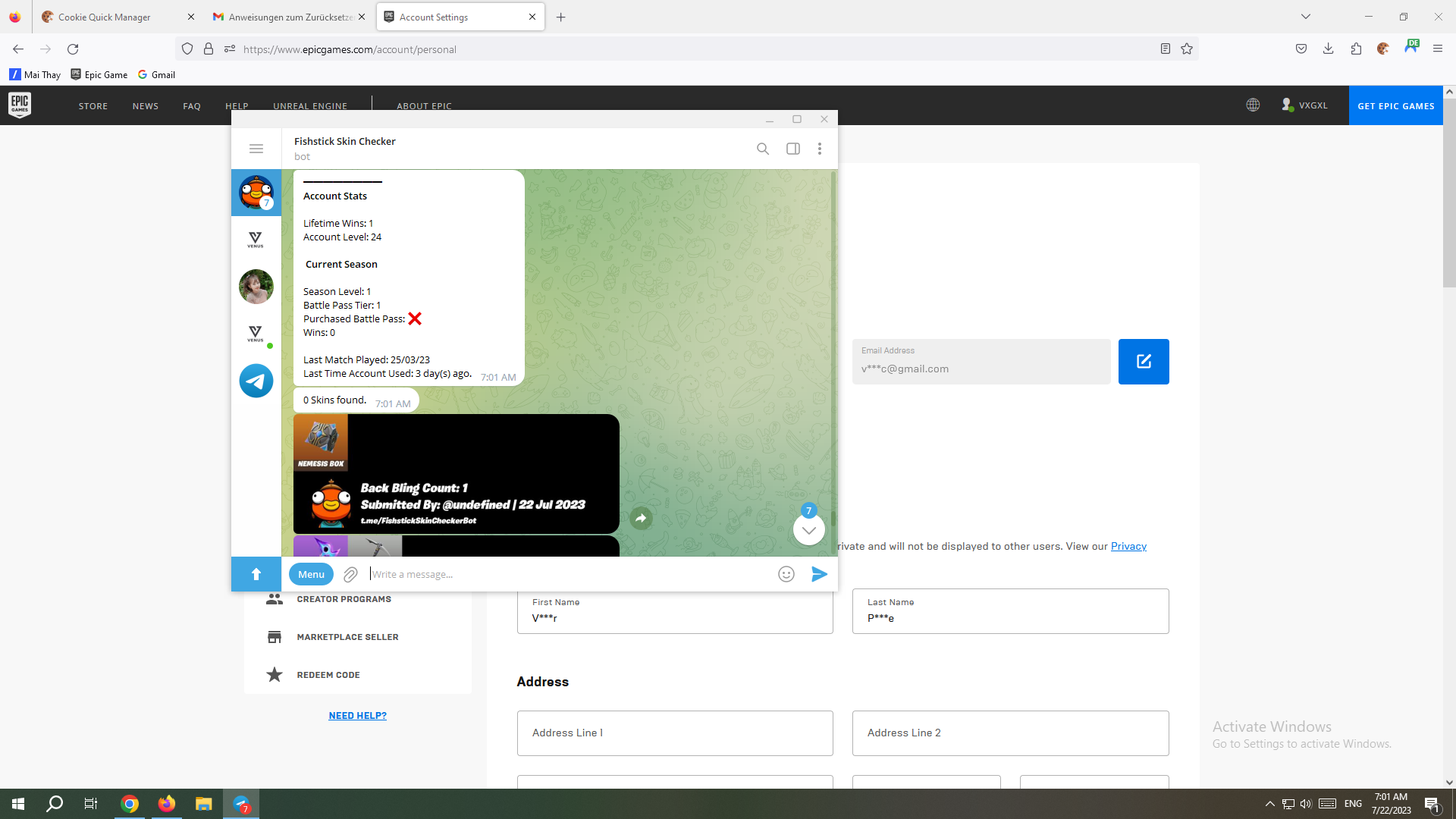Image resolution: width=1456 pixels, height=819 pixels.
Task: Click Epic Games logo in site header
Action: click(x=20, y=105)
